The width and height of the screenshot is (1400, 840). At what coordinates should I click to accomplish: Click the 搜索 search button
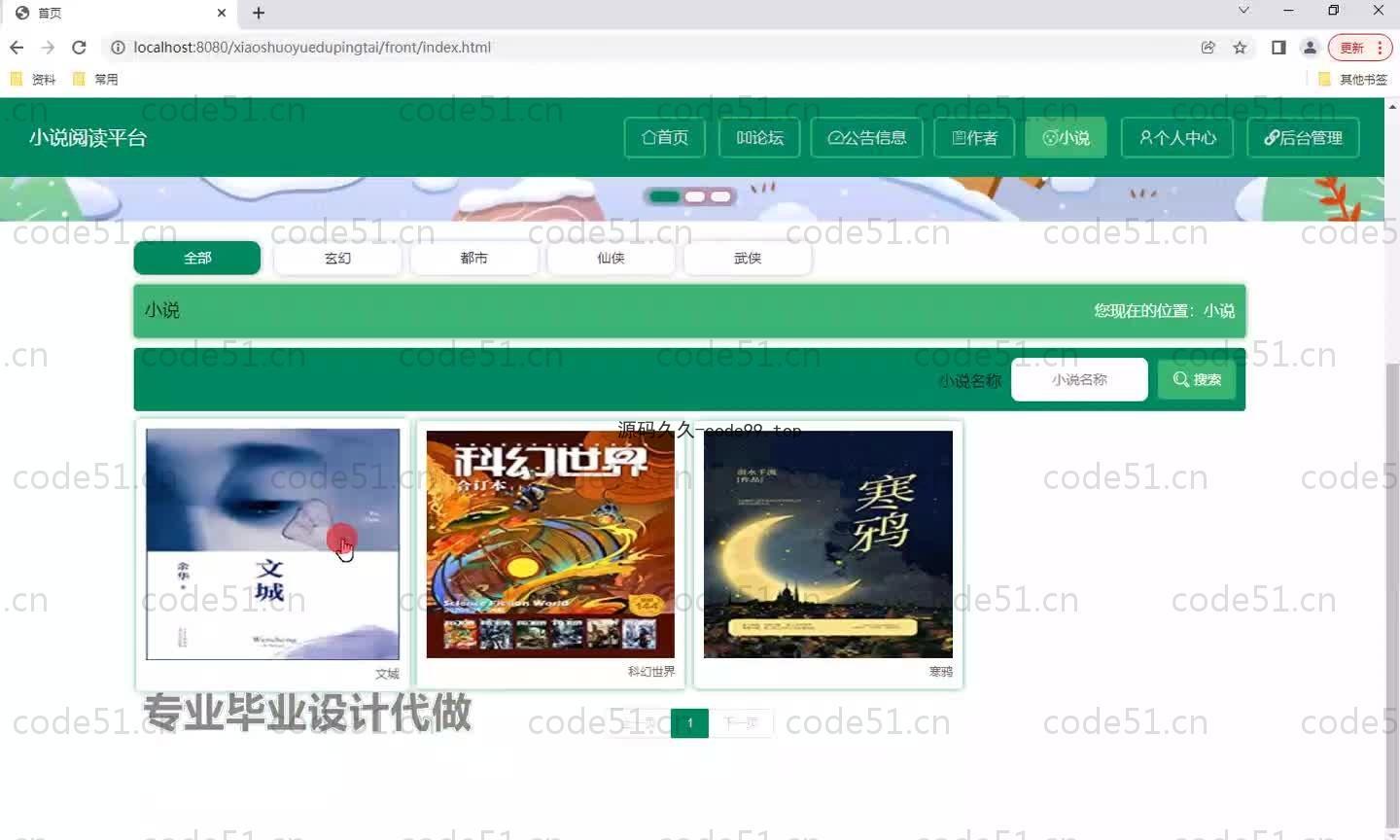(1197, 379)
